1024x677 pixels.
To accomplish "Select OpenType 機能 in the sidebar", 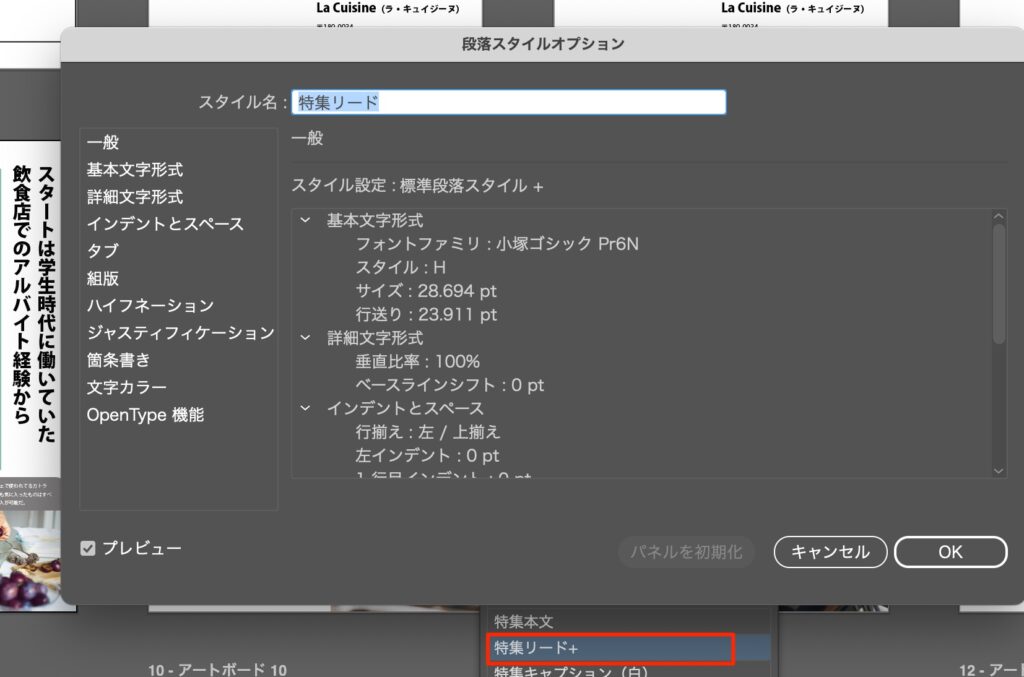I will point(145,414).
